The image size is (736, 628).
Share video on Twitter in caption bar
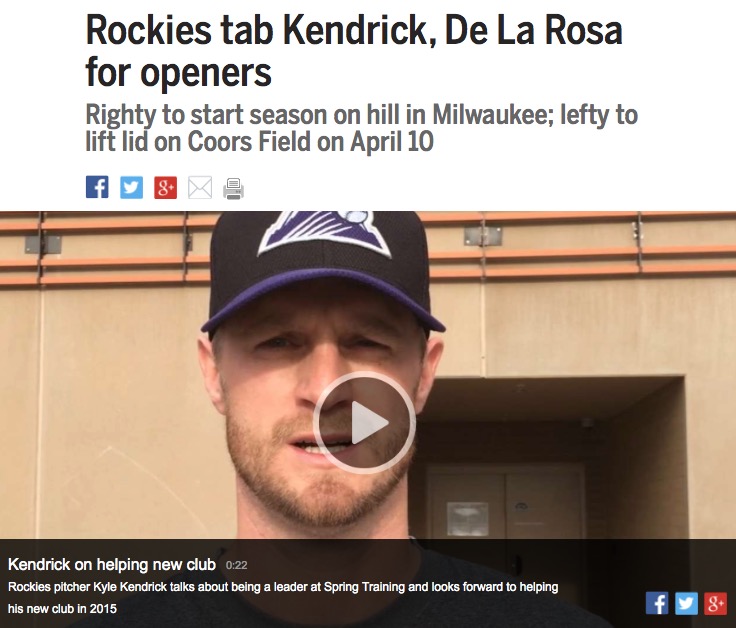click(x=686, y=603)
